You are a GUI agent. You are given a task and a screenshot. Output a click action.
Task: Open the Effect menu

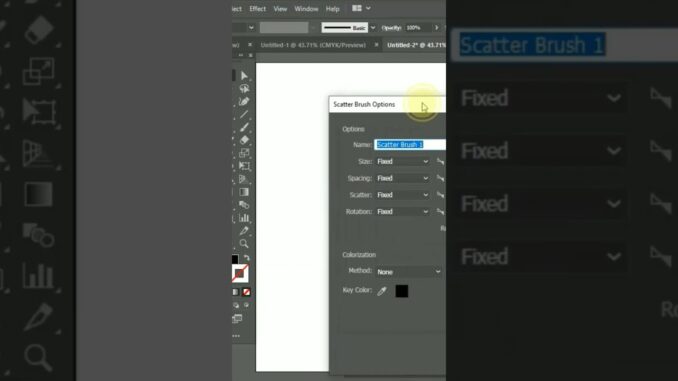click(x=258, y=9)
